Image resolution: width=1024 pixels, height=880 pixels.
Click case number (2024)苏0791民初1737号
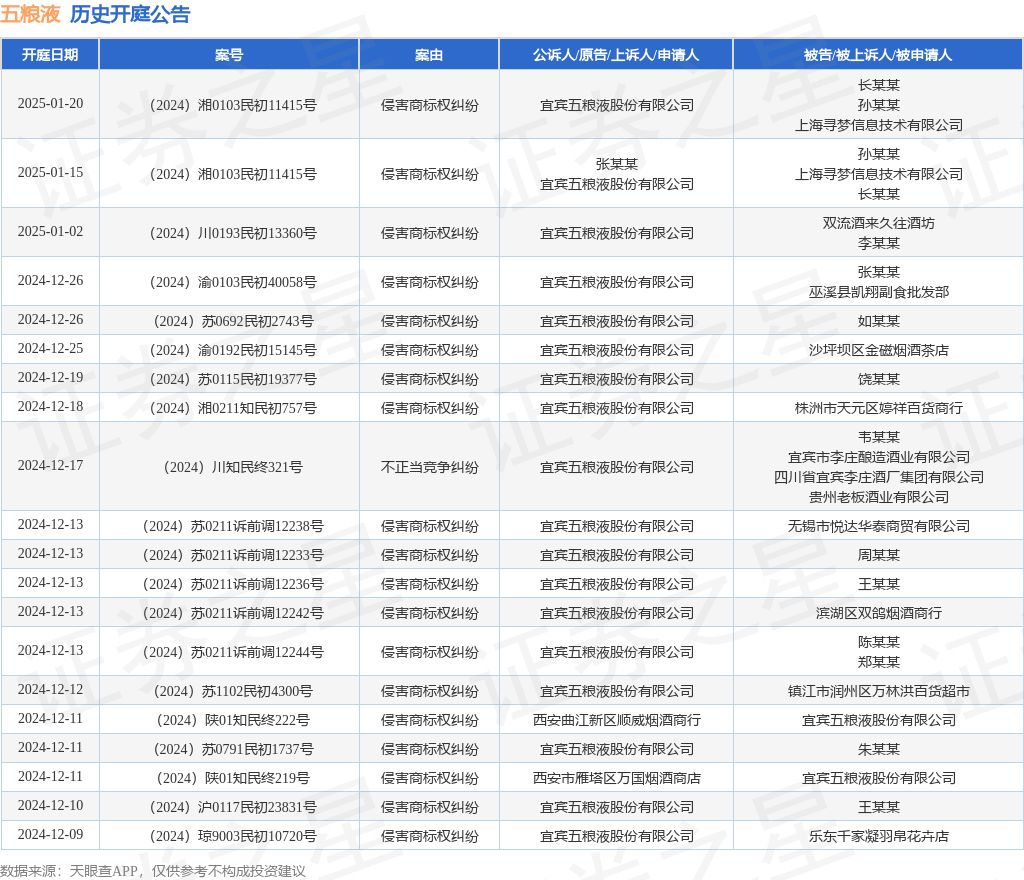pos(233,749)
